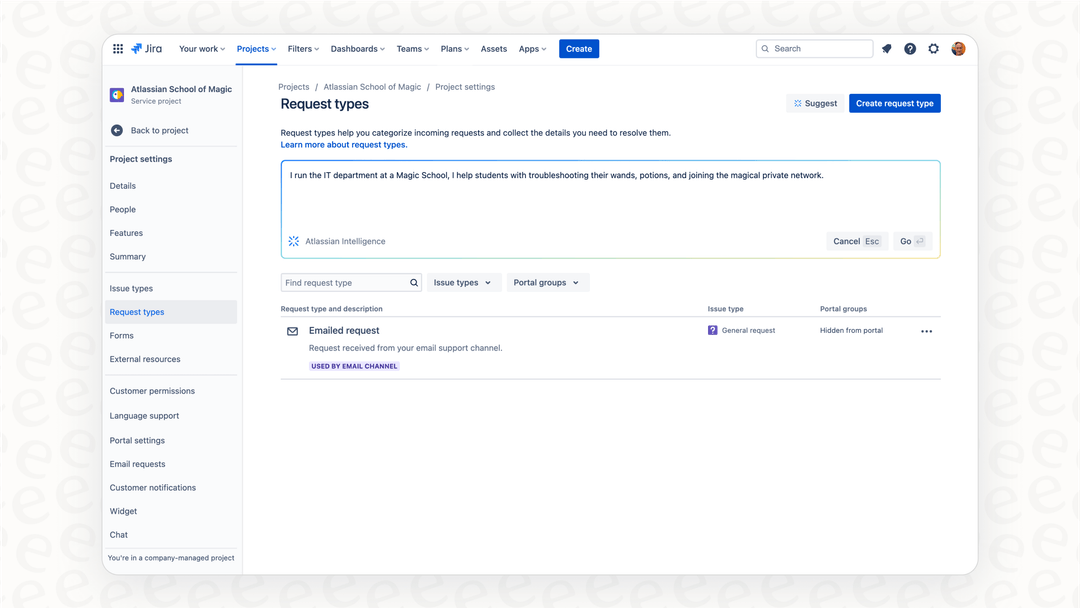
Task: Click the Emailed request envelope icon
Action: click(292, 330)
